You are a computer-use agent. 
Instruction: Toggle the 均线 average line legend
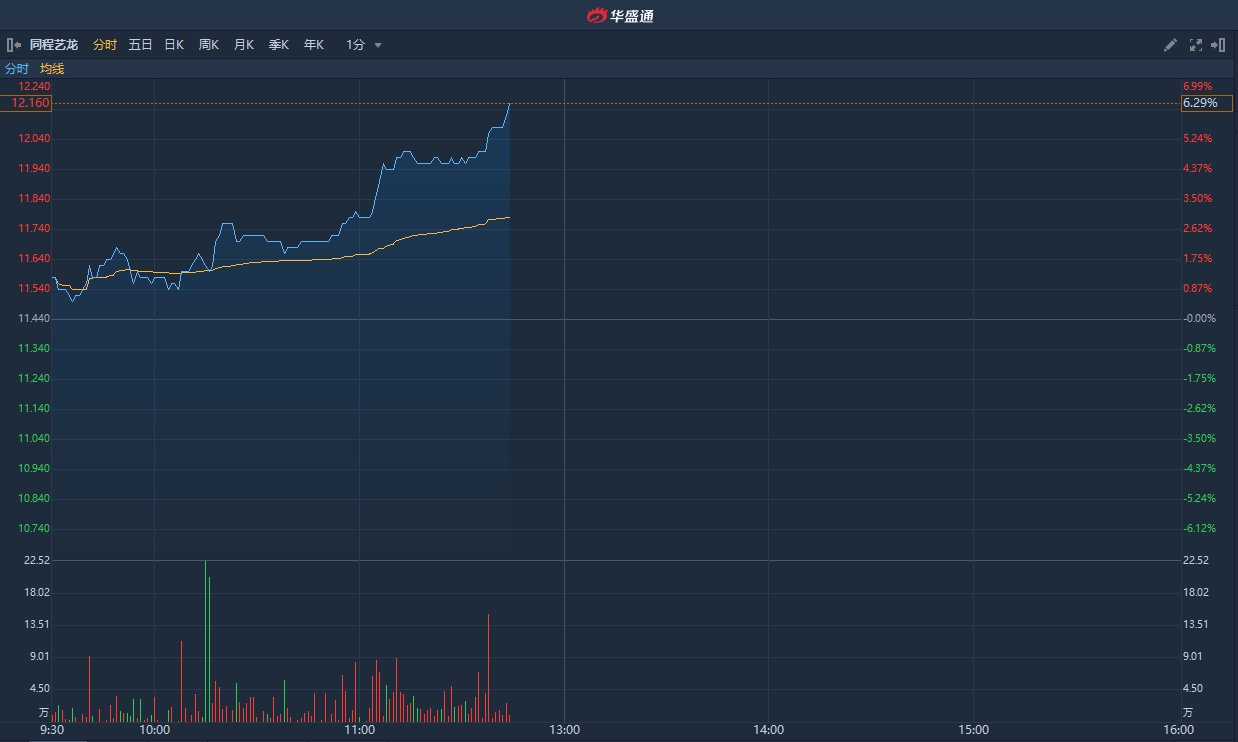click(52, 69)
